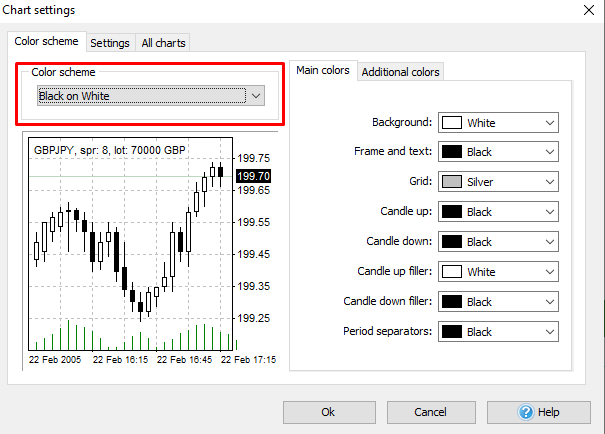Select the Main colors tab
The width and height of the screenshot is (605, 434).
point(323,71)
